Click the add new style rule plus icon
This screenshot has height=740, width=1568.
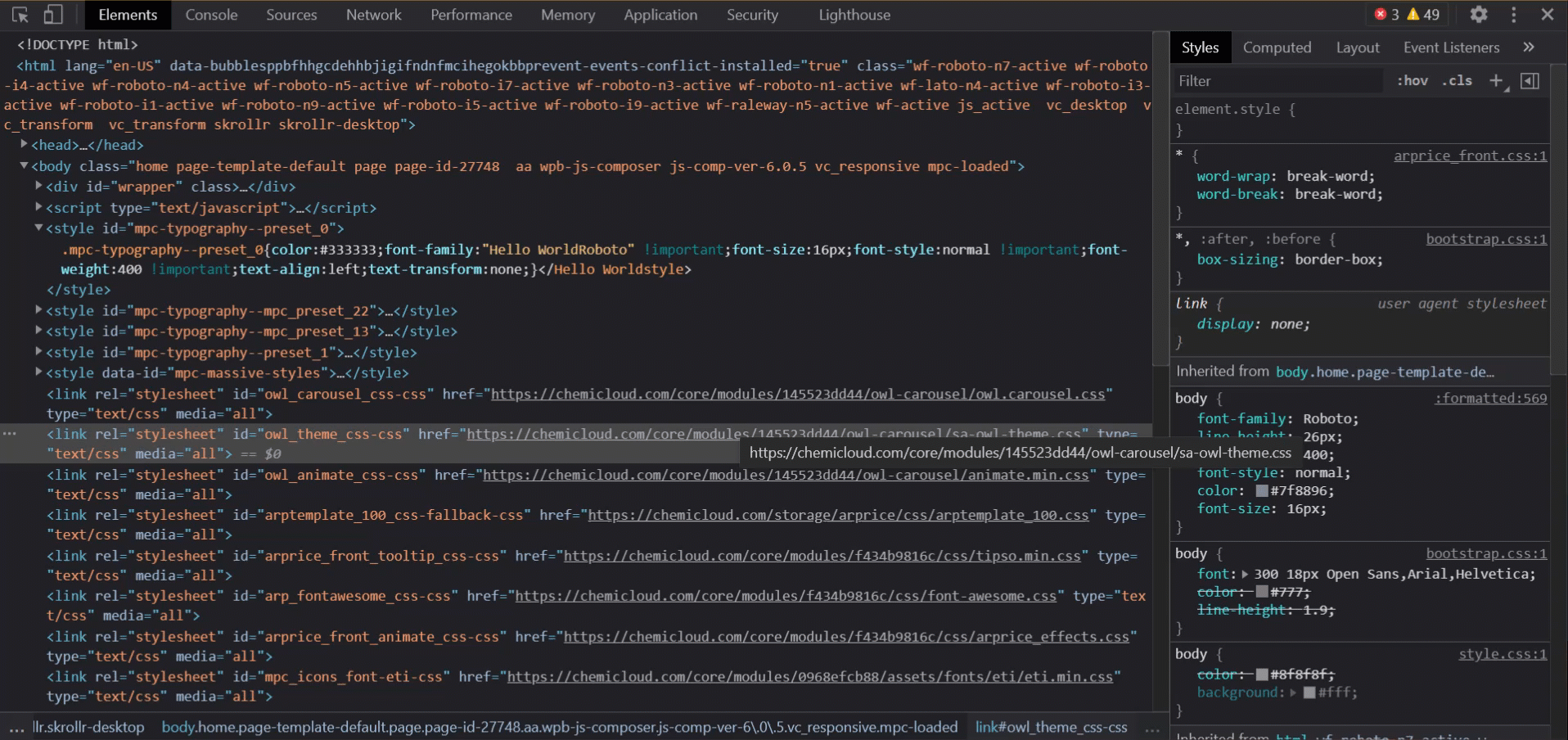coord(1496,80)
